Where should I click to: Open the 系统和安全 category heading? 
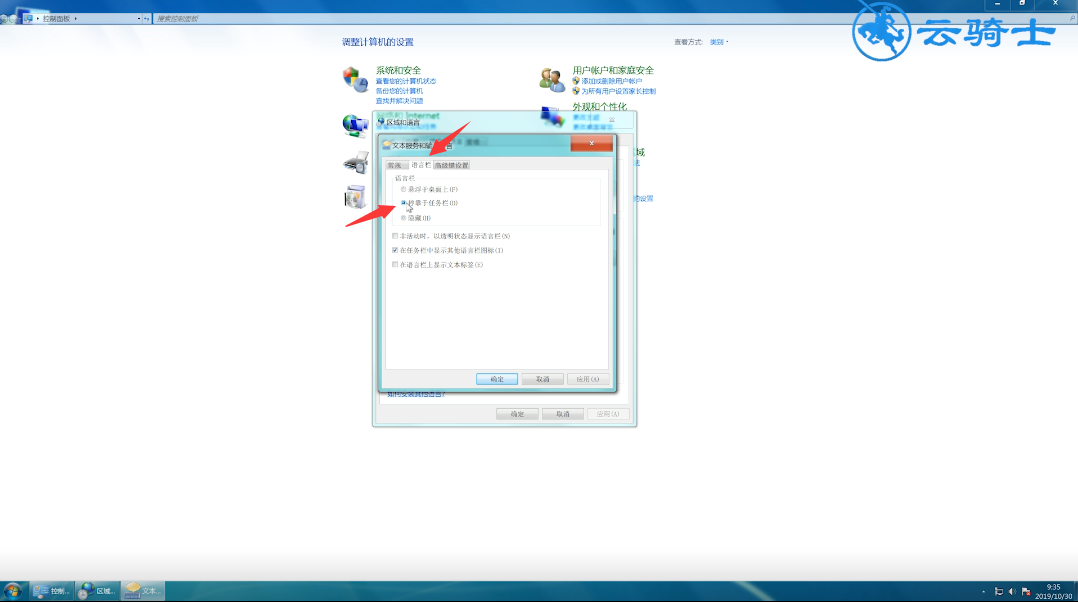pos(398,70)
